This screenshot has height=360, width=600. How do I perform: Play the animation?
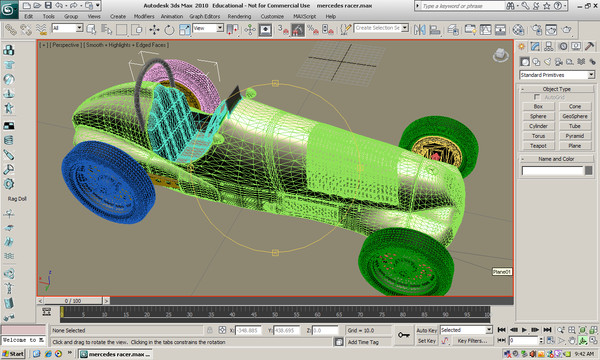[x=525, y=330]
